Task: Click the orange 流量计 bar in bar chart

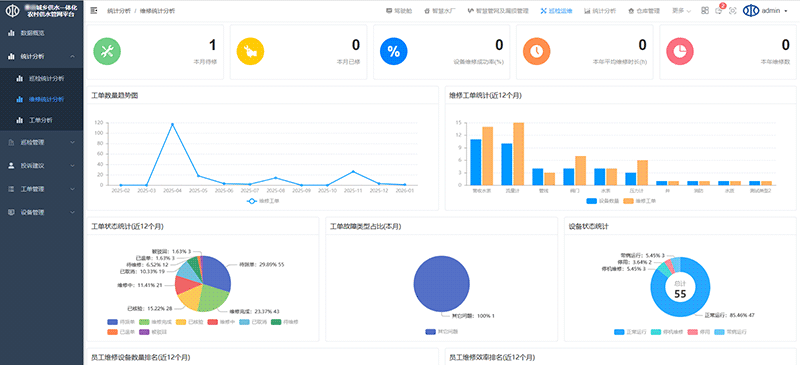Action: tap(518, 154)
